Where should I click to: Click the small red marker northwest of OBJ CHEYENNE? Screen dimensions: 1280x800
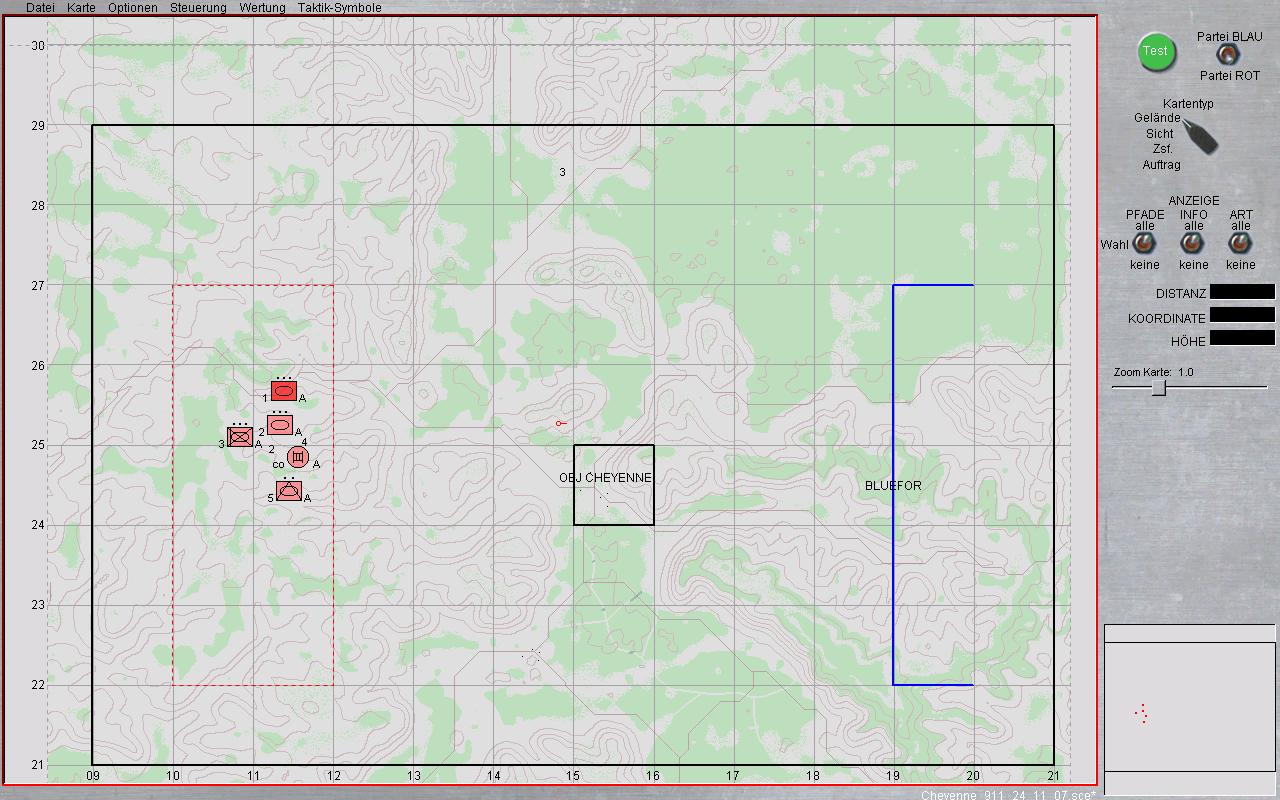pos(561,424)
